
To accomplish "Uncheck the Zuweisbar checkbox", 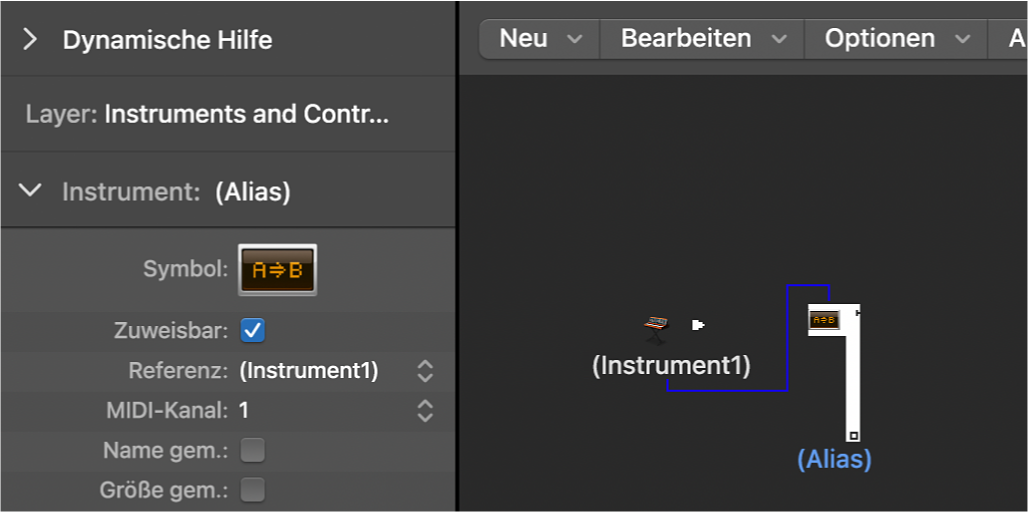I will coord(253,330).
